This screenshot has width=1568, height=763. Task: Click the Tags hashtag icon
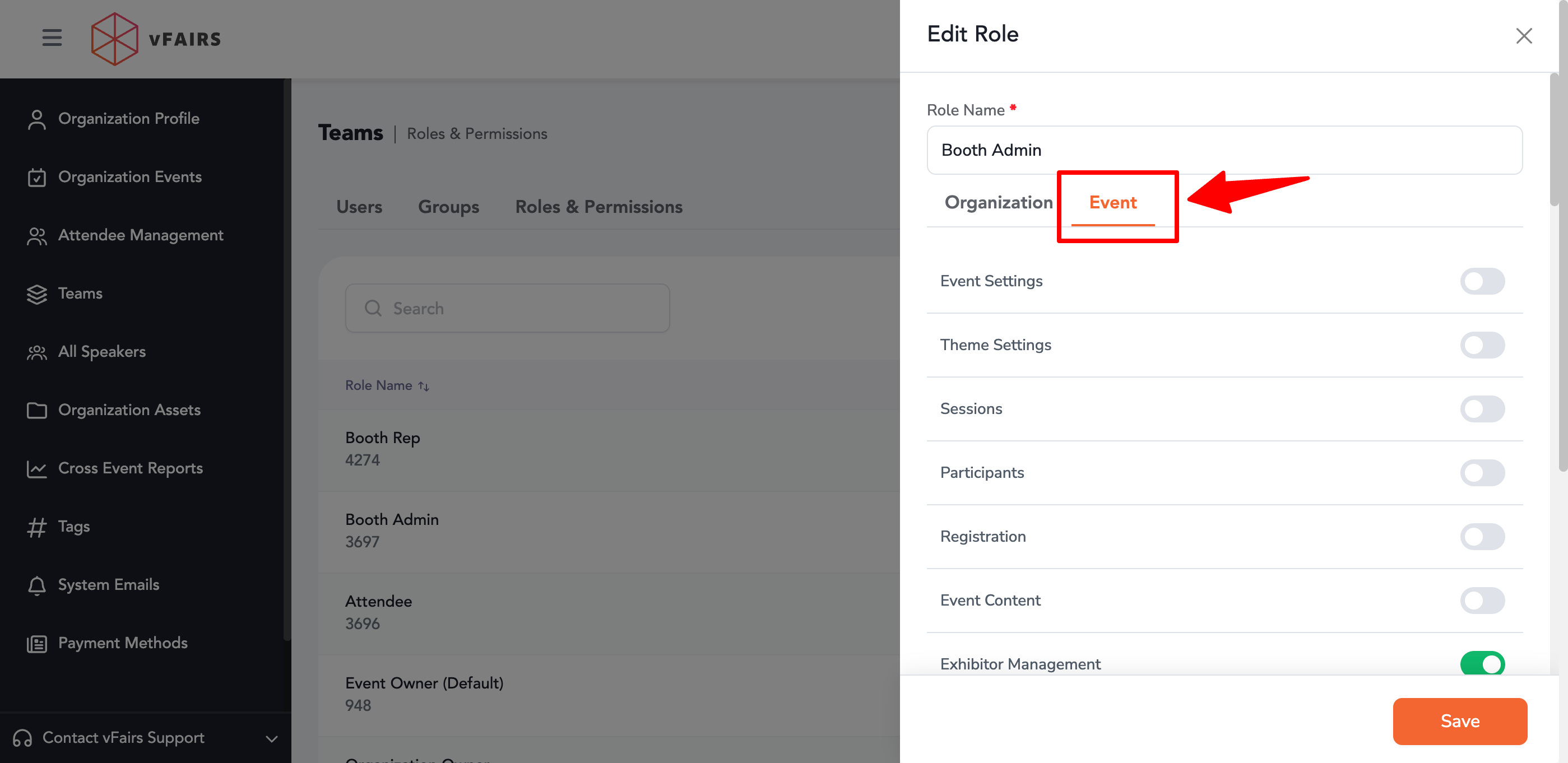[36, 527]
